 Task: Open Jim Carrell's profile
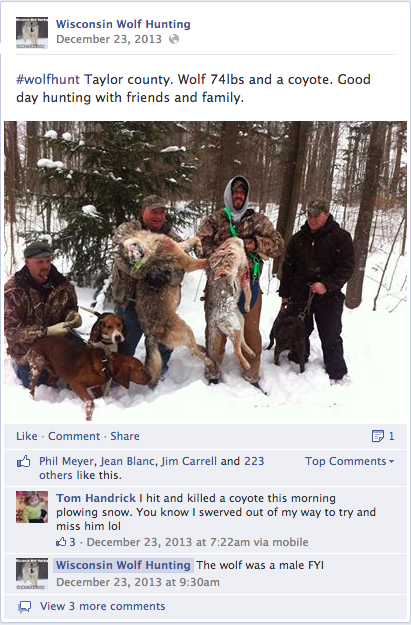[189, 461]
